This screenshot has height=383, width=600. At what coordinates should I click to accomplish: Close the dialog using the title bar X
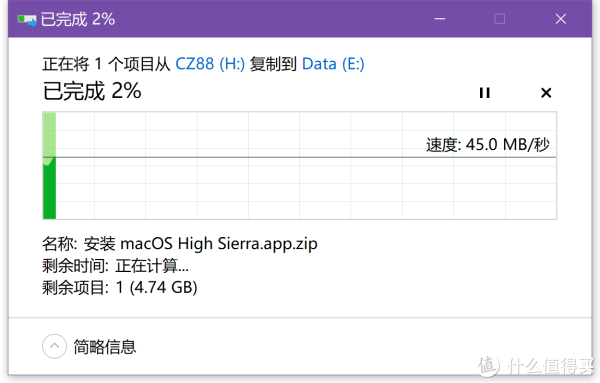pos(561,19)
